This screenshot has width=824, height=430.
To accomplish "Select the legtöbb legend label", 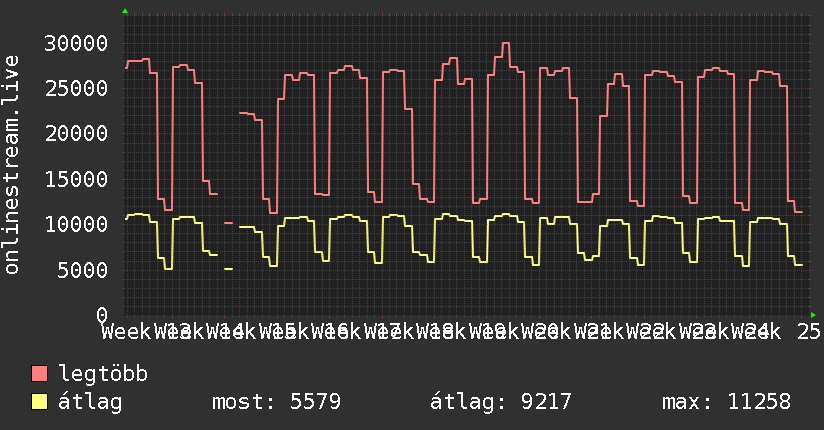I will [x=103, y=373].
